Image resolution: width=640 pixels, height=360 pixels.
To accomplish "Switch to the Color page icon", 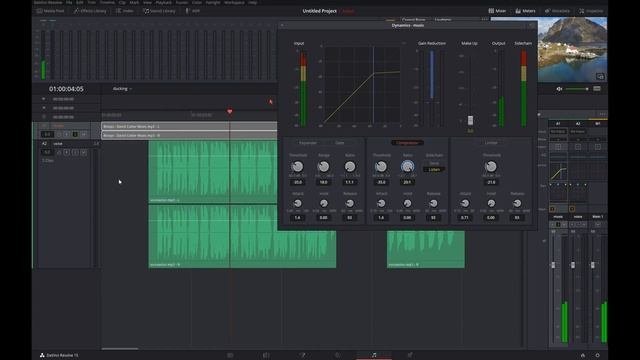I will tap(338, 355).
